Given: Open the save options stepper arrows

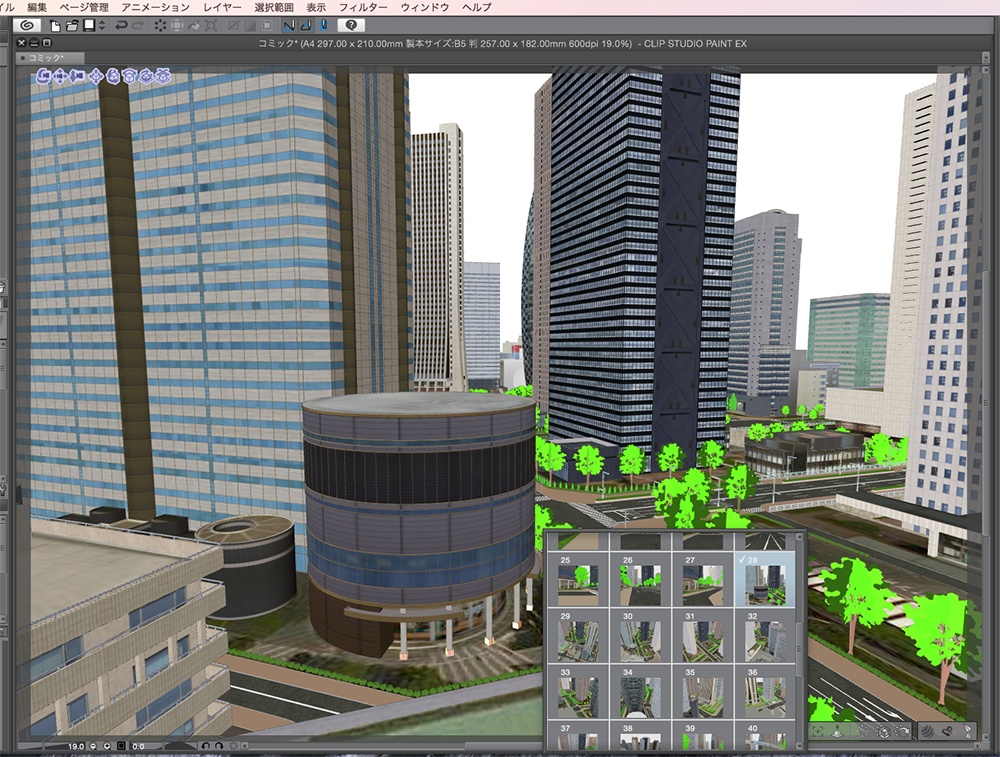Looking at the screenshot, I should coord(102,26).
